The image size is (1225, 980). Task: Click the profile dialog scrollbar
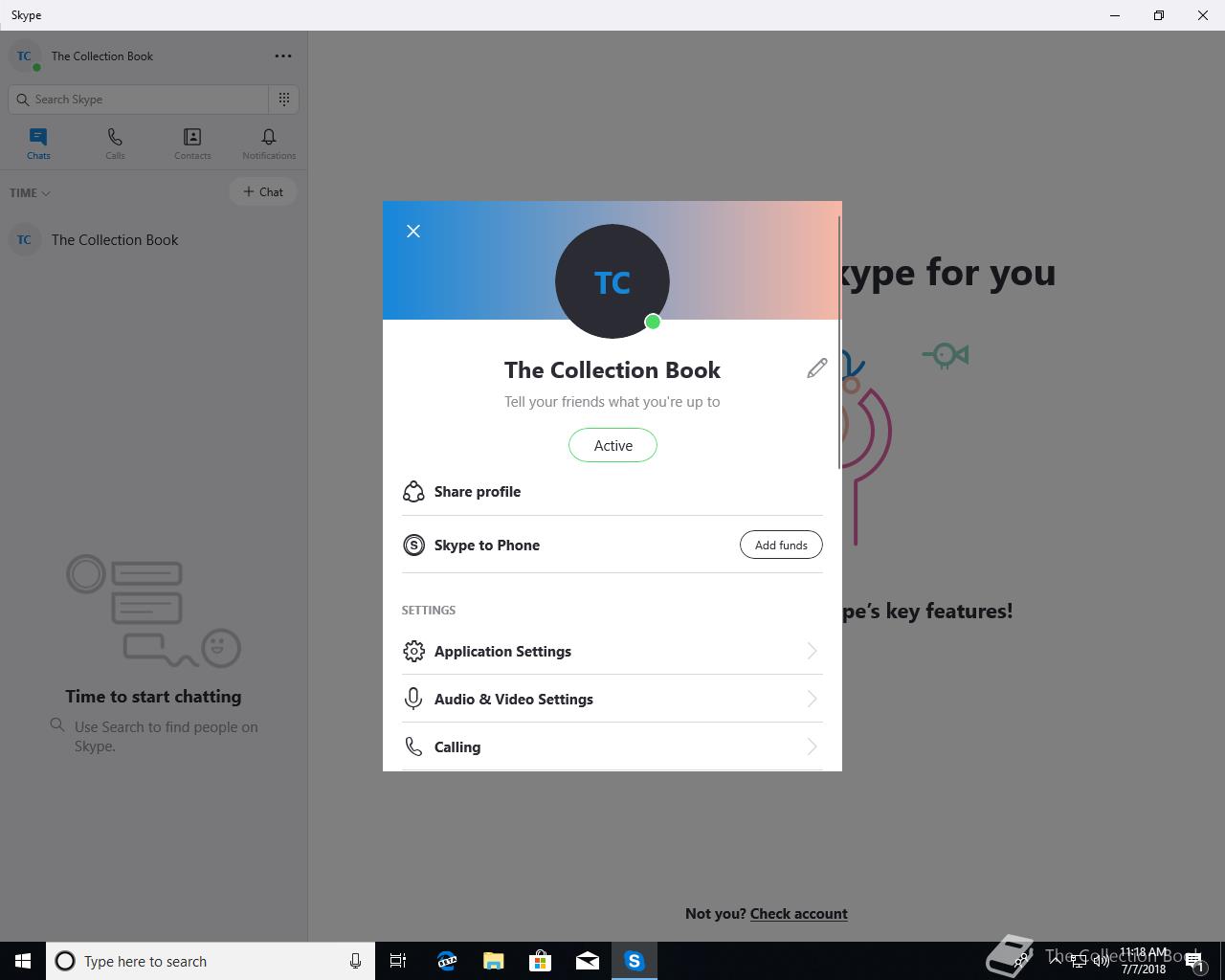[x=839, y=343]
